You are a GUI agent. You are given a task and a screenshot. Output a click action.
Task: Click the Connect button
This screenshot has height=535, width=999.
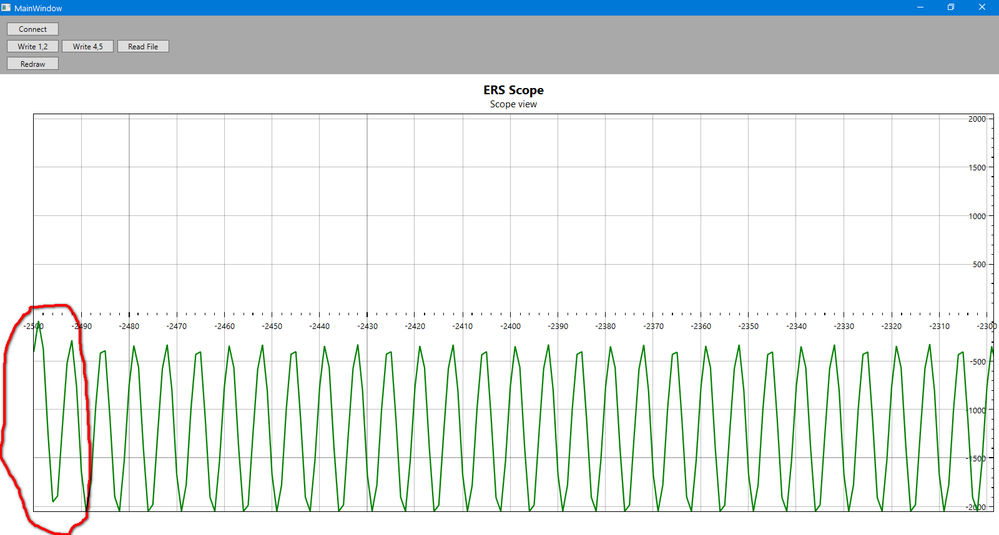32,29
